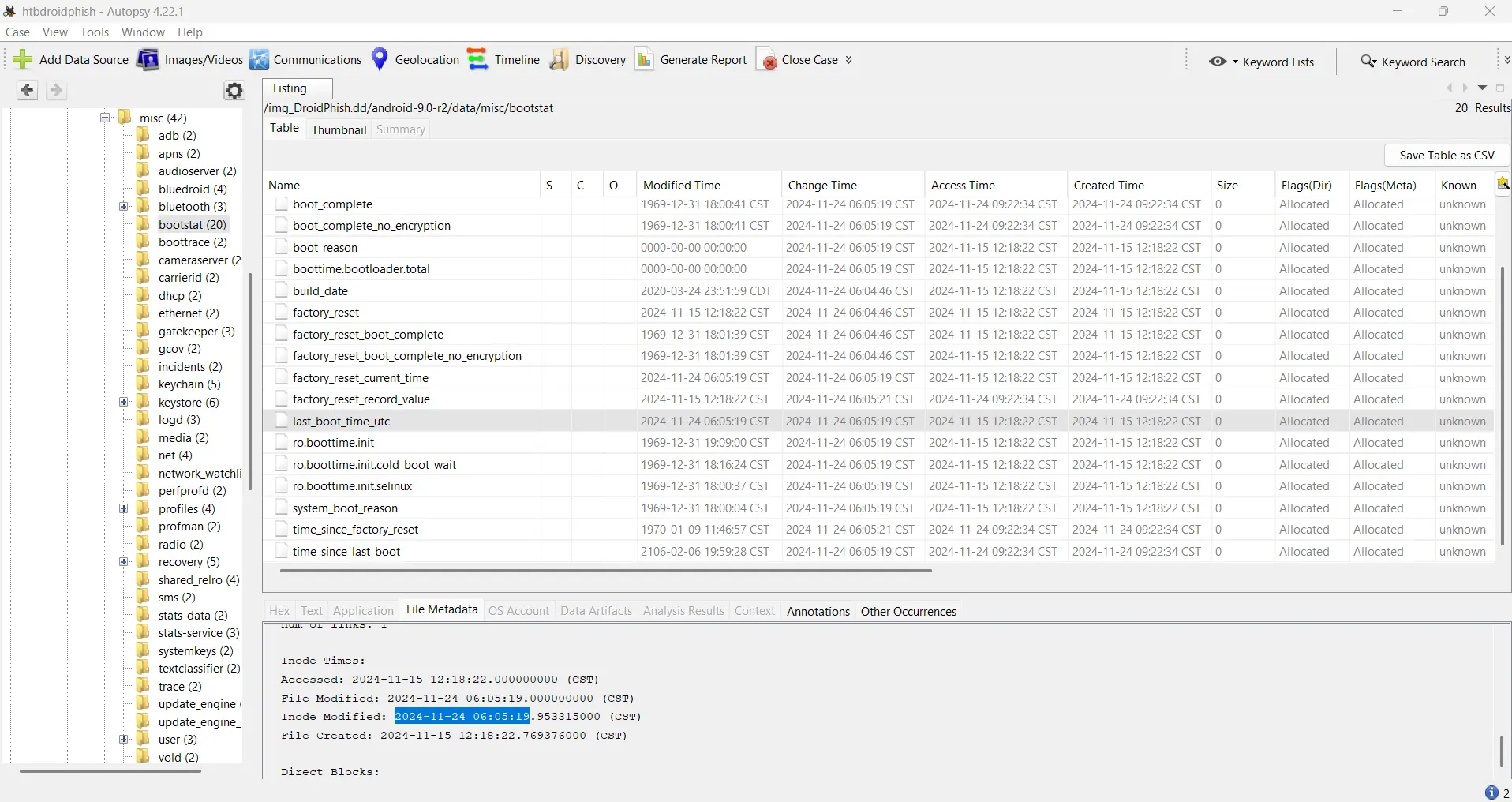The image size is (1512, 802).
Task: Click the sms folder icon
Action: click(144, 597)
